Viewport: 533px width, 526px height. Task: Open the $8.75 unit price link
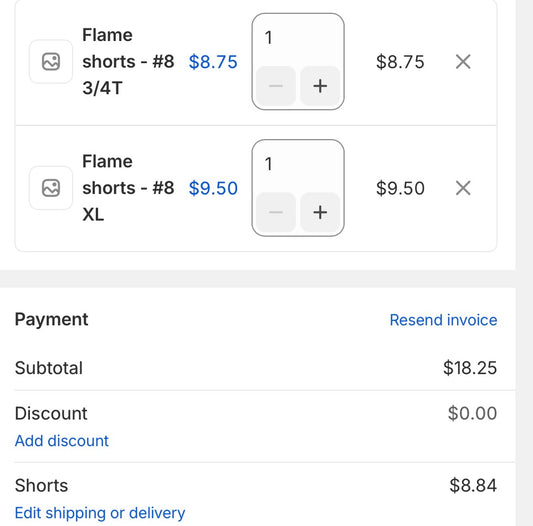tap(213, 62)
